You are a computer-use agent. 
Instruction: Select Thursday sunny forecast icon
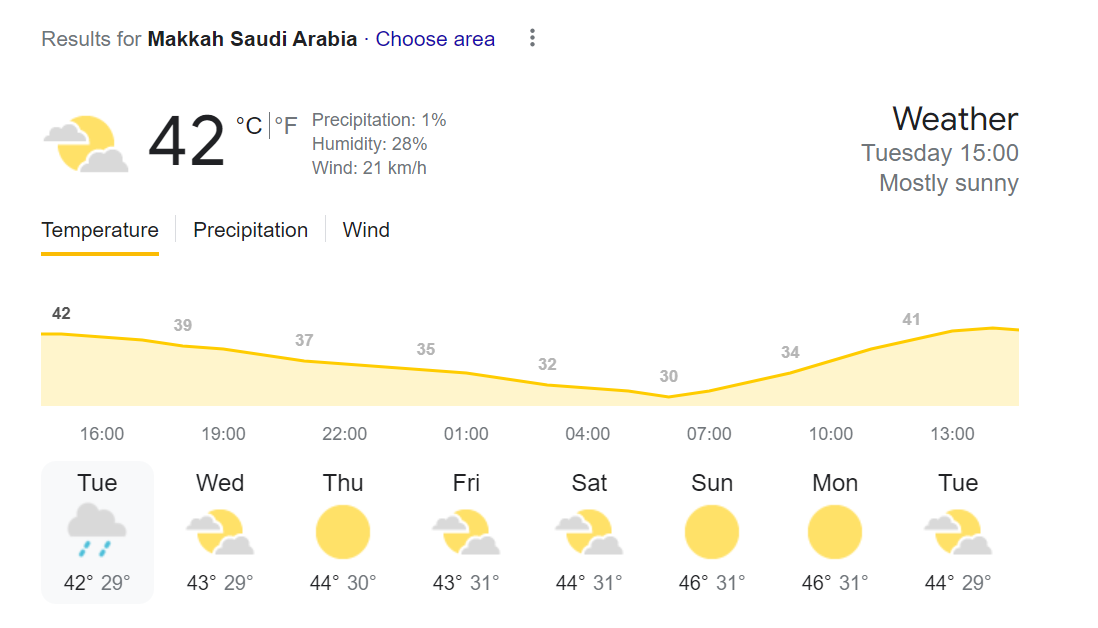click(x=342, y=532)
